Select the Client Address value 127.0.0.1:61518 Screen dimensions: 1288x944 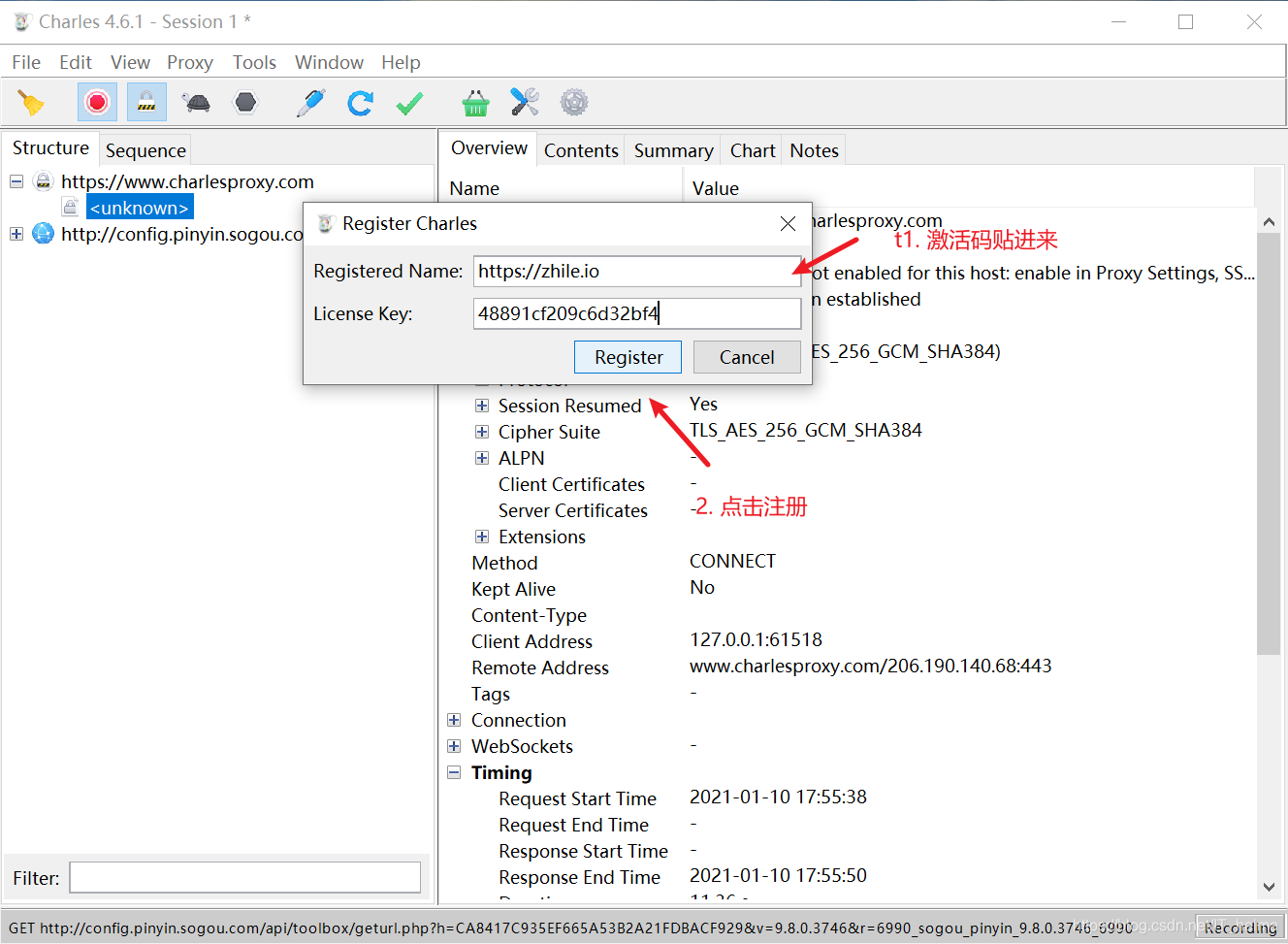tap(756, 639)
